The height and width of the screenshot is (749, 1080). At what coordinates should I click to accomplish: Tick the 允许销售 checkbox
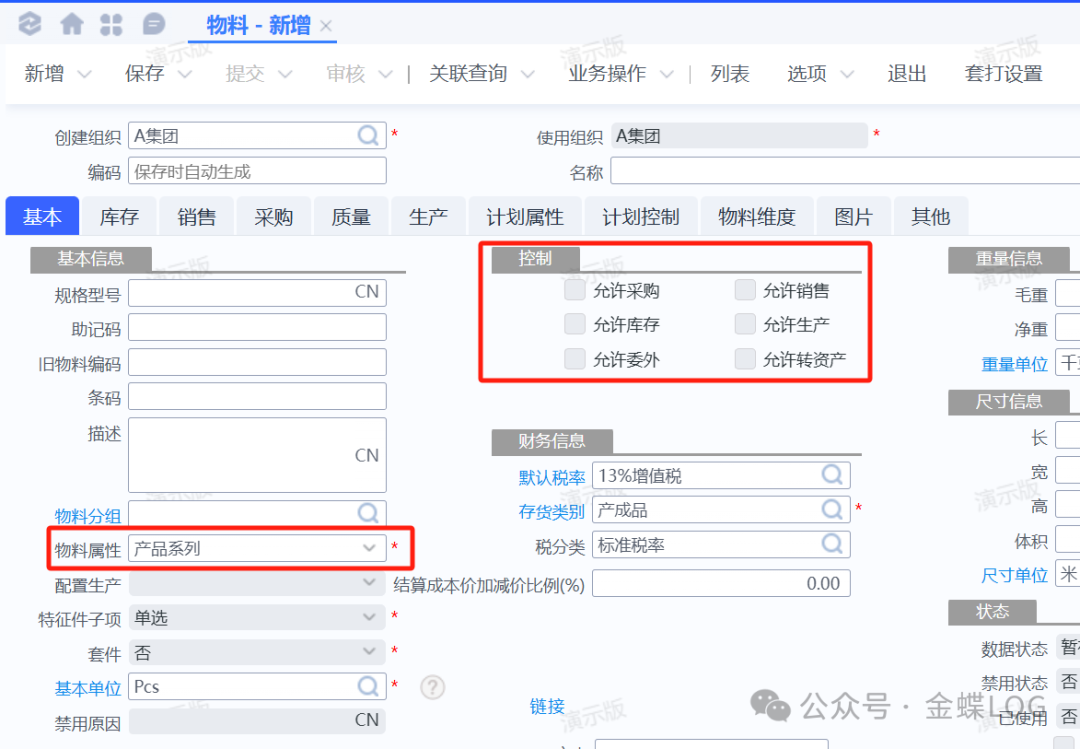pyautogui.click(x=744, y=291)
